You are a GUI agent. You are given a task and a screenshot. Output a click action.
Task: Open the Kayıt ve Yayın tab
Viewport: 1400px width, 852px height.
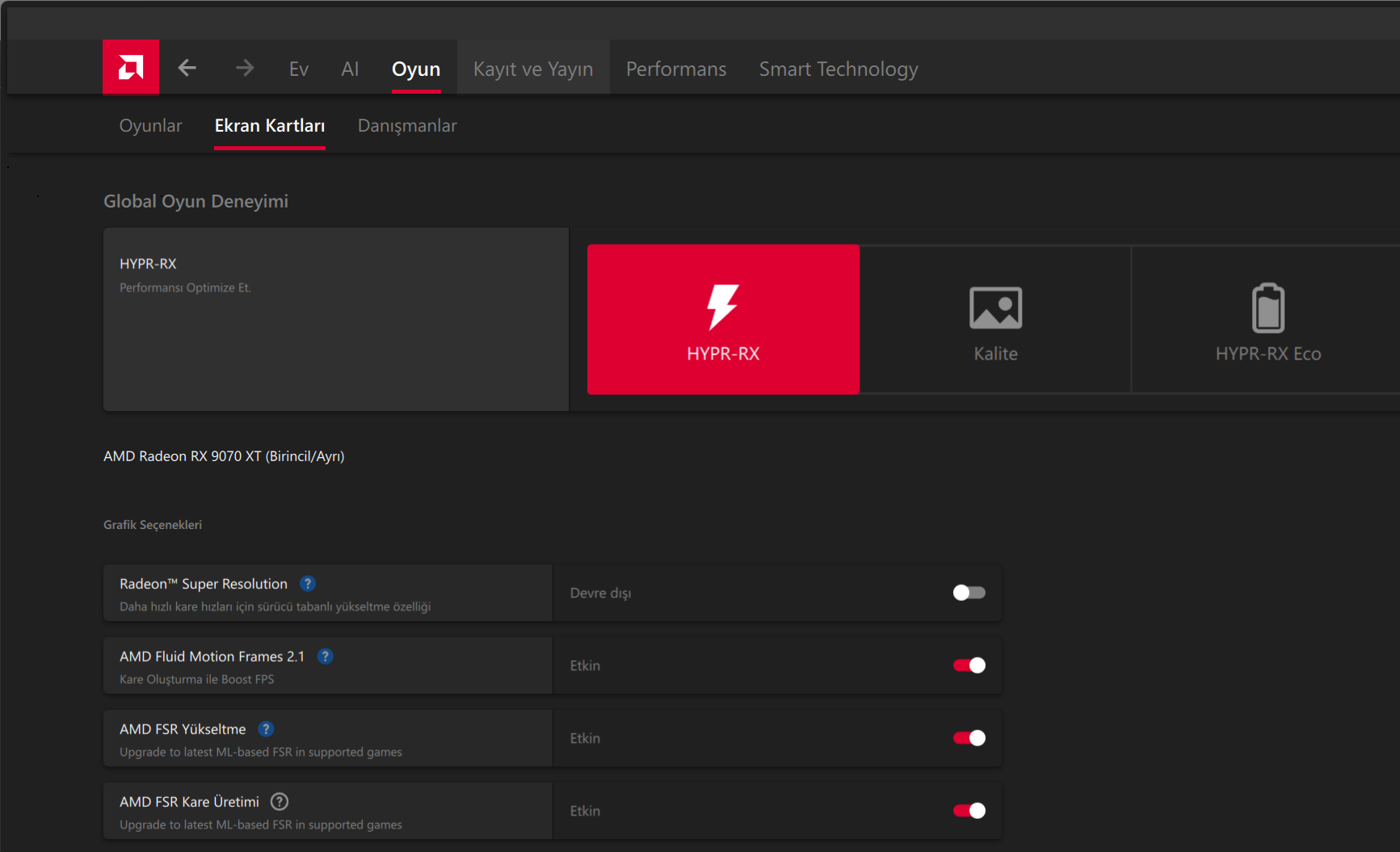pos(533,69)
